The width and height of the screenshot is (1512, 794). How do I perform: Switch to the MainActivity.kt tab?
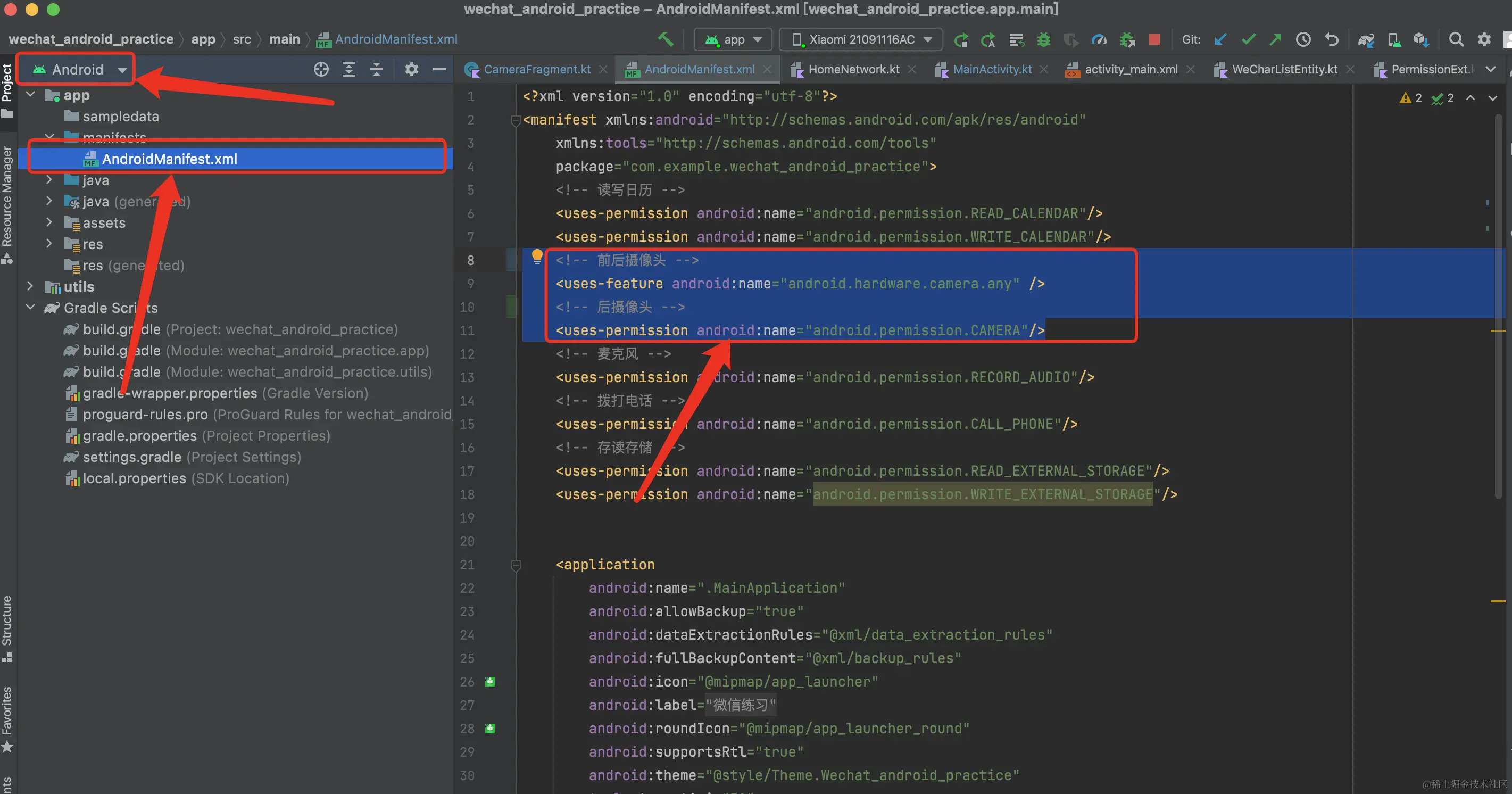(991, 69)
